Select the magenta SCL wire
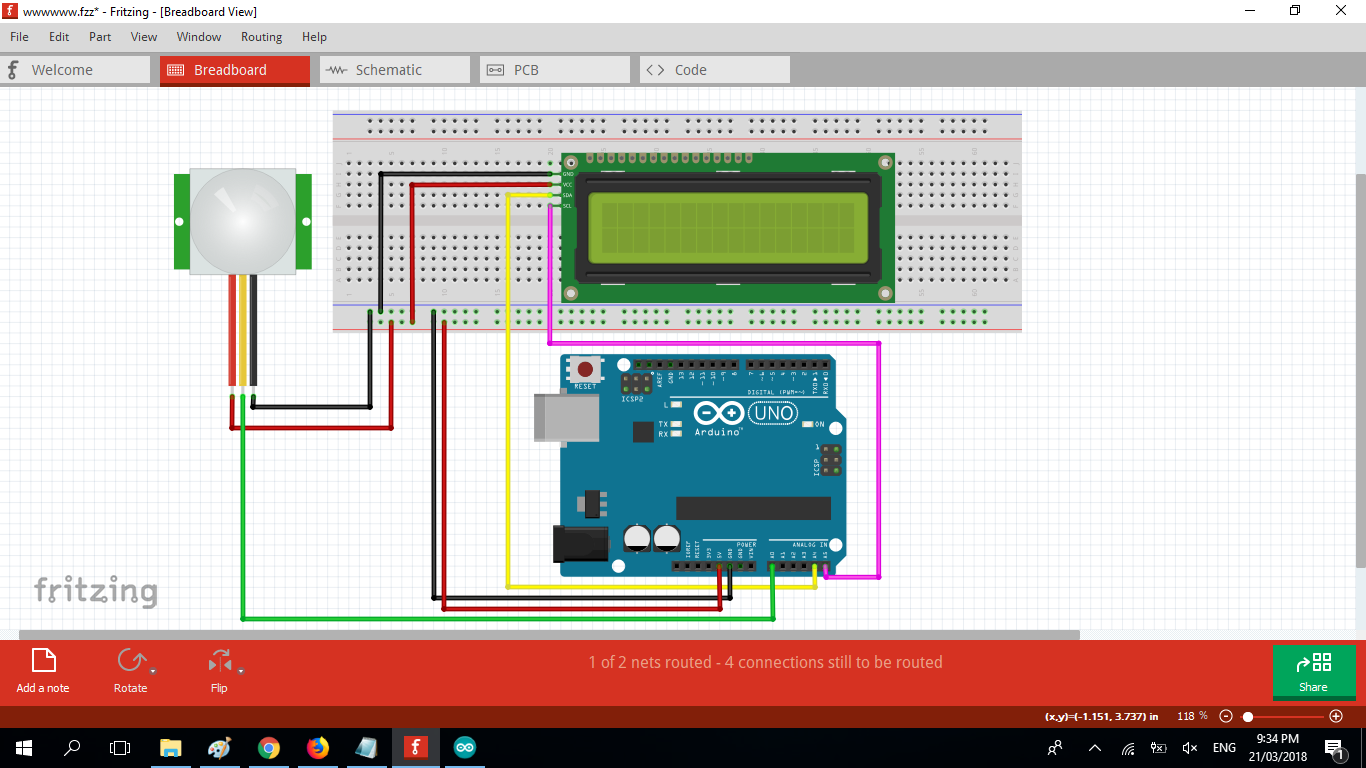The image size is (1366, 768). 879,460
